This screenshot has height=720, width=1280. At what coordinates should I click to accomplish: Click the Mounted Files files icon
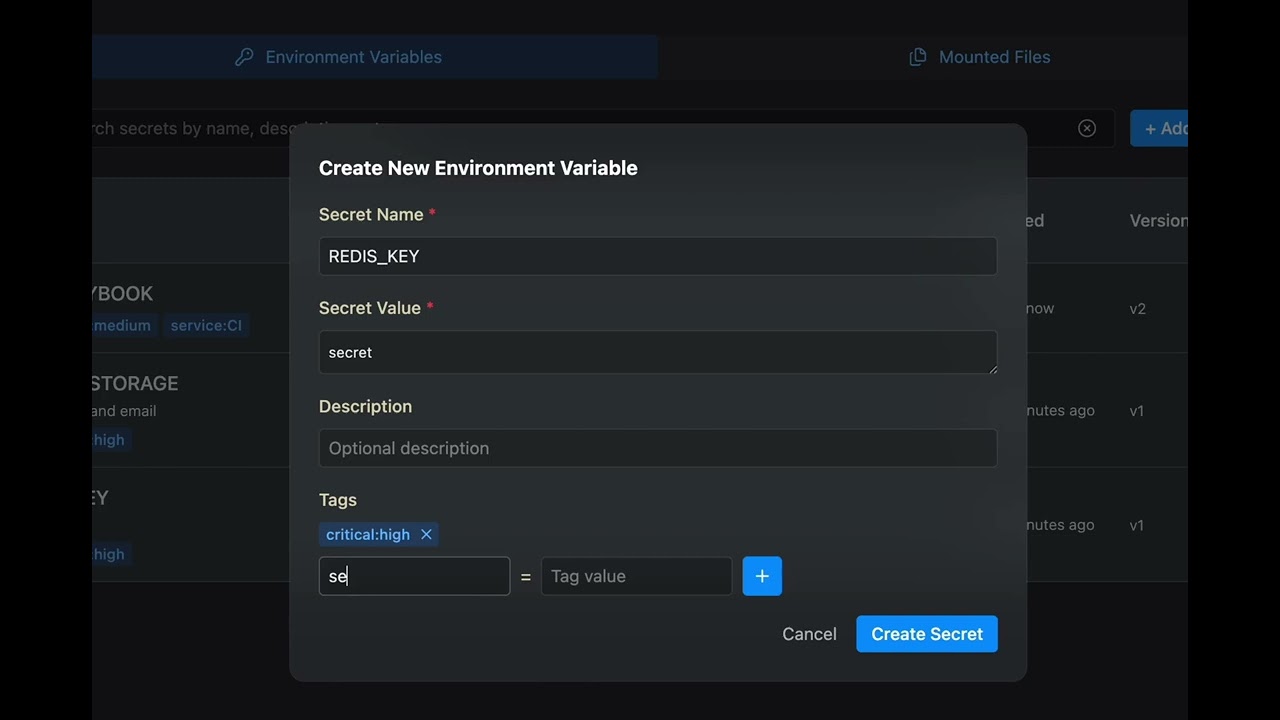tap(917, 57)
